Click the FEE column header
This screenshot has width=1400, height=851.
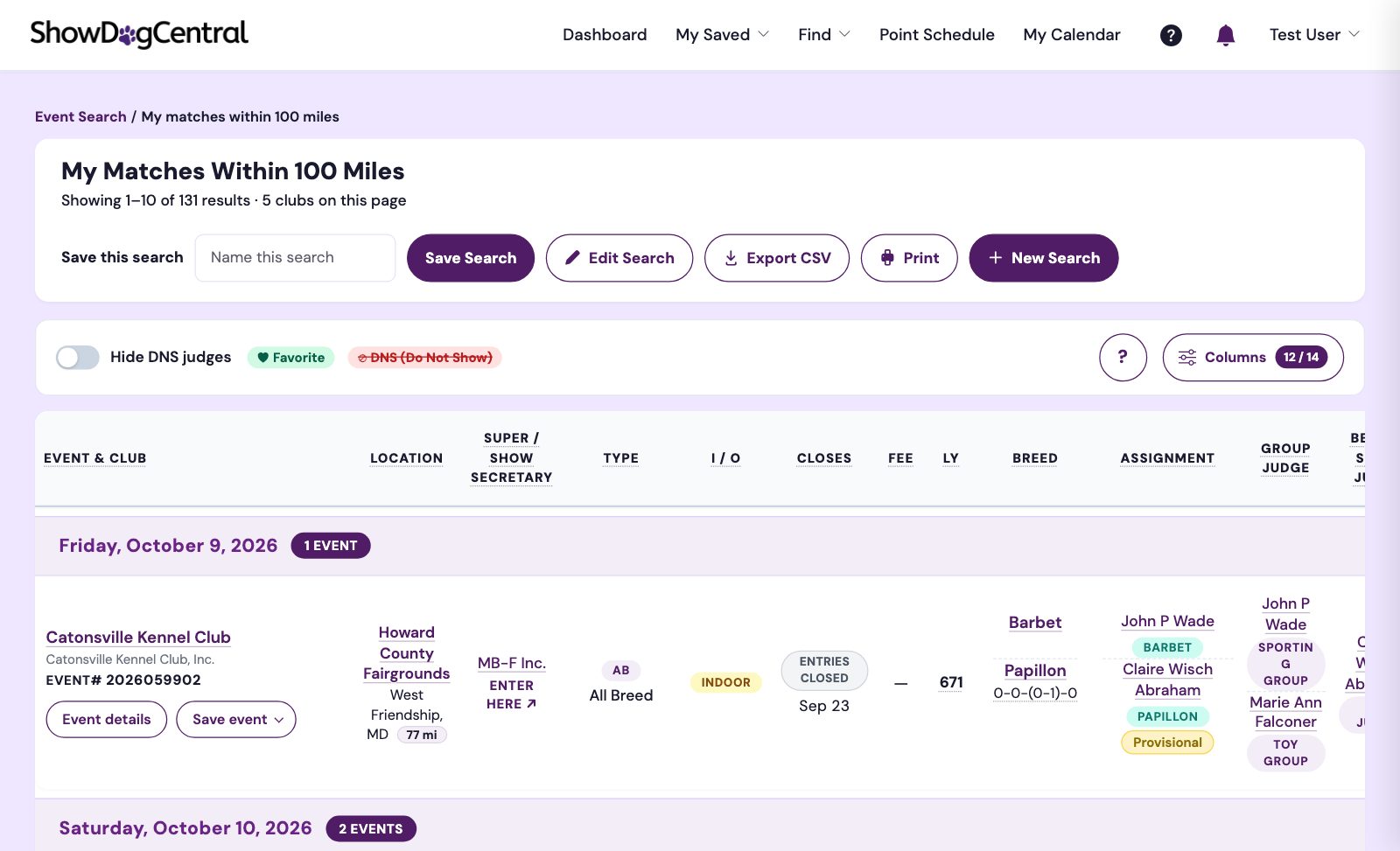coord(900,458)
